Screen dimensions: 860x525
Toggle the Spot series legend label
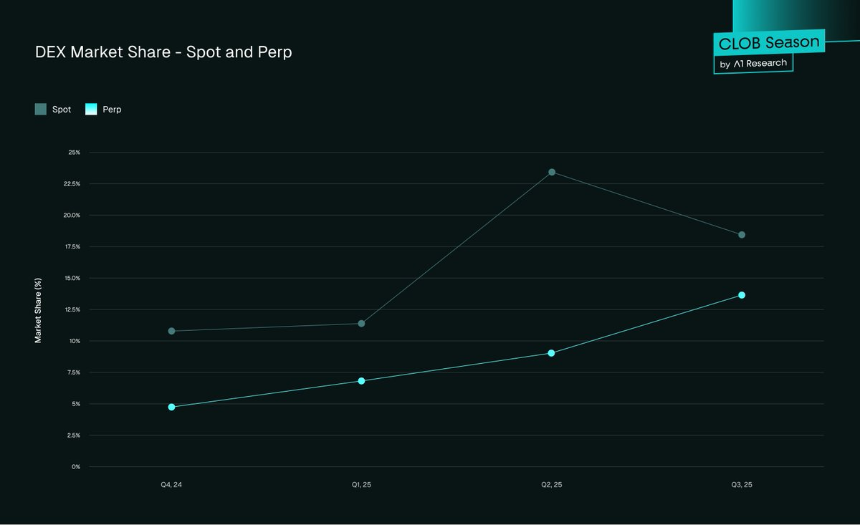coord(61,109)
